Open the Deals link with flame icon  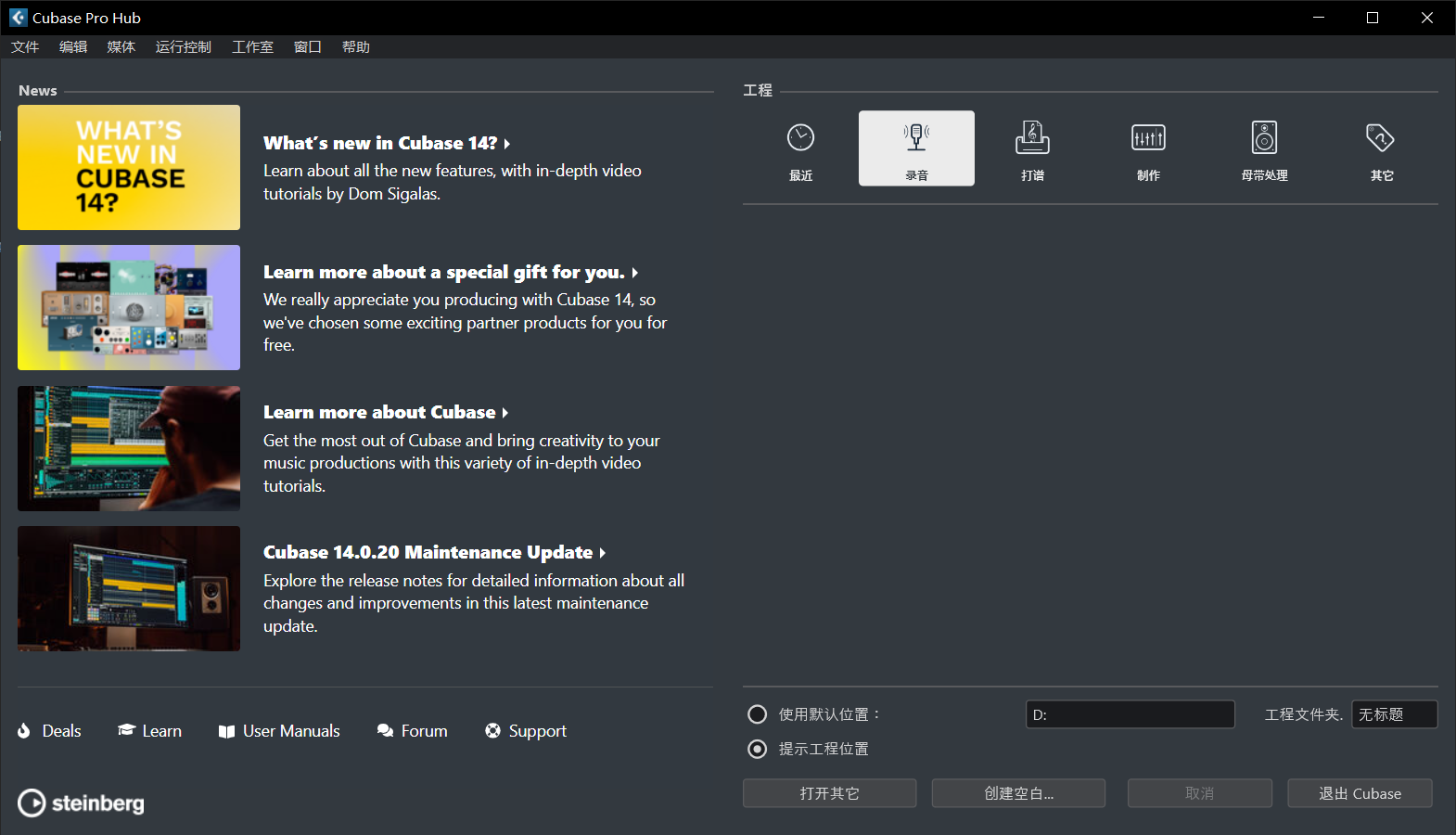(x=50, y=731)
